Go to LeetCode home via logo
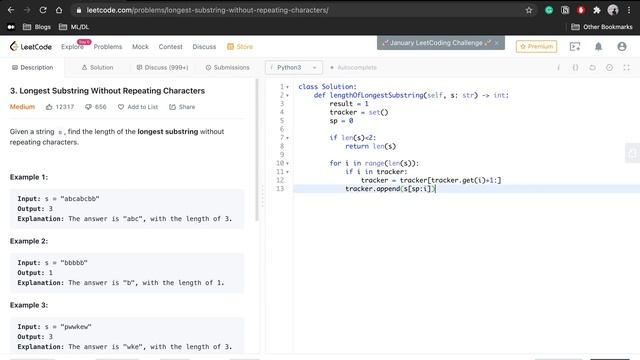The height and width of the screenshot is (360, 640). coord(31,47)
